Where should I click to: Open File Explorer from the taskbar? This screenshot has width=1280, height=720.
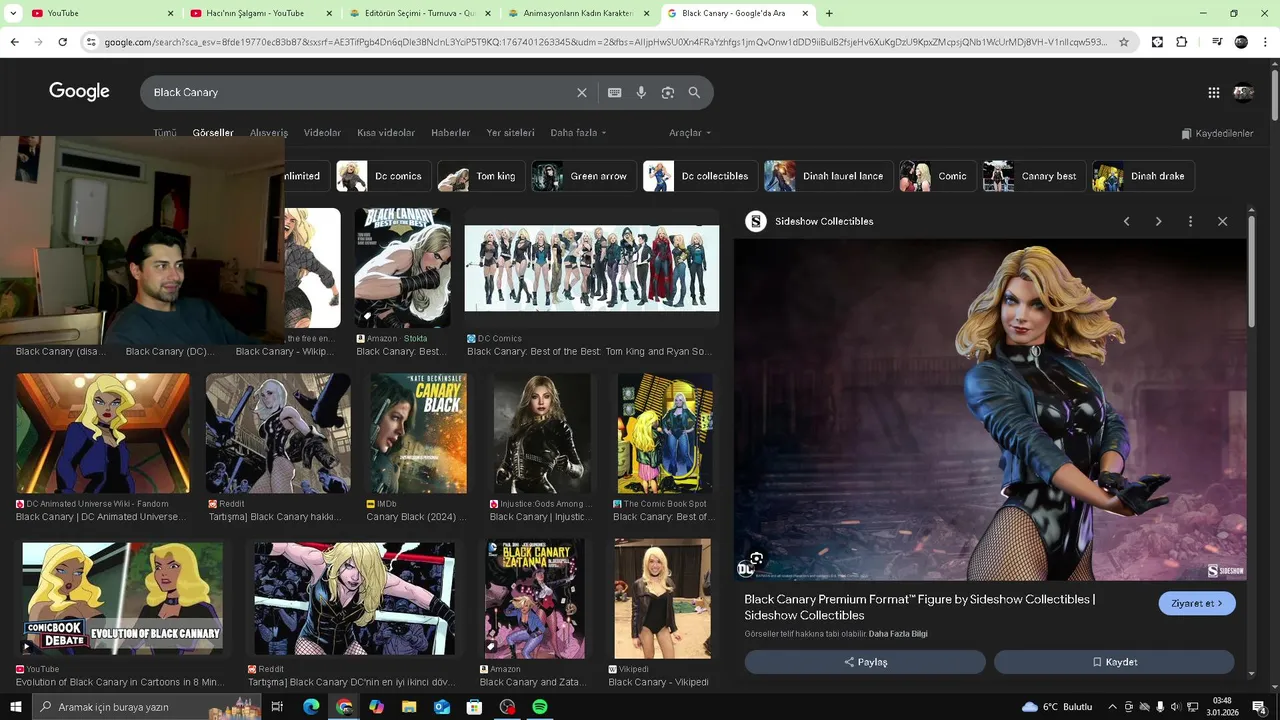click(x=409, y=707)
